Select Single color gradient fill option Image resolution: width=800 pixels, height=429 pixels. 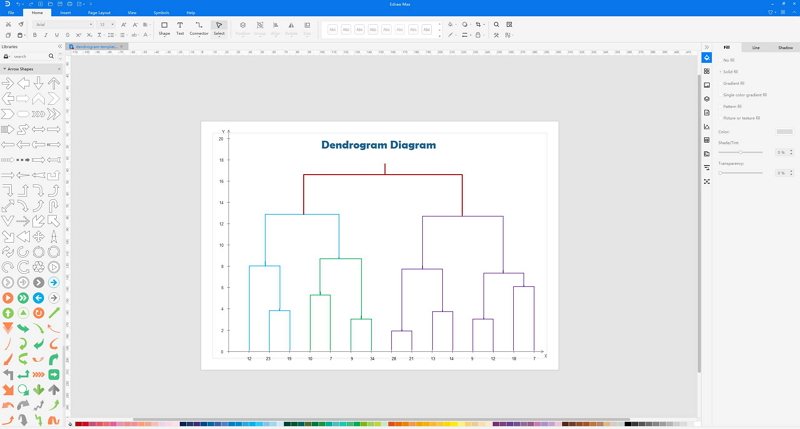[x=744, y=95]
